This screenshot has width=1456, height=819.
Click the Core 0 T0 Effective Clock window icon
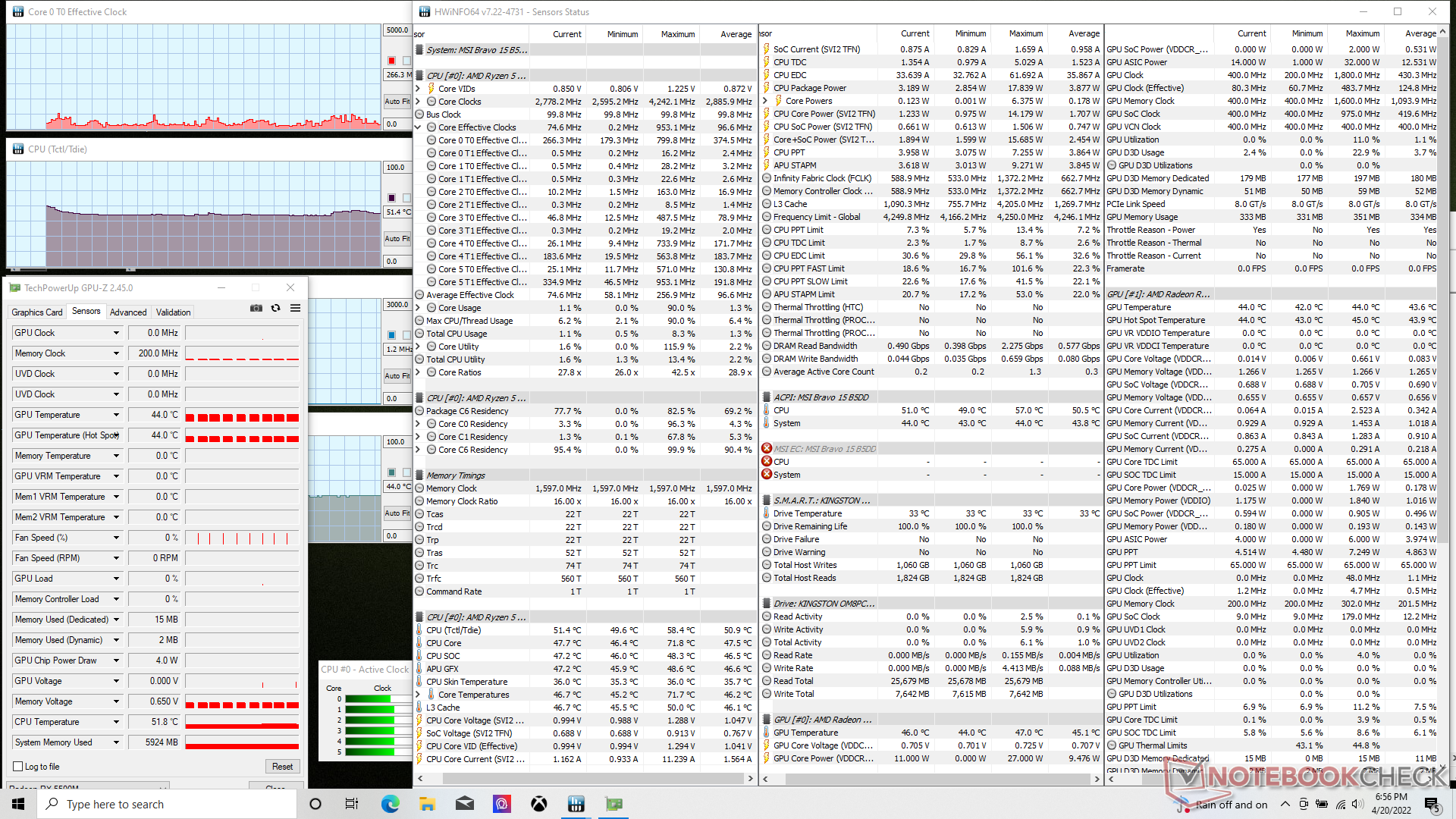(x=17, y=11)
